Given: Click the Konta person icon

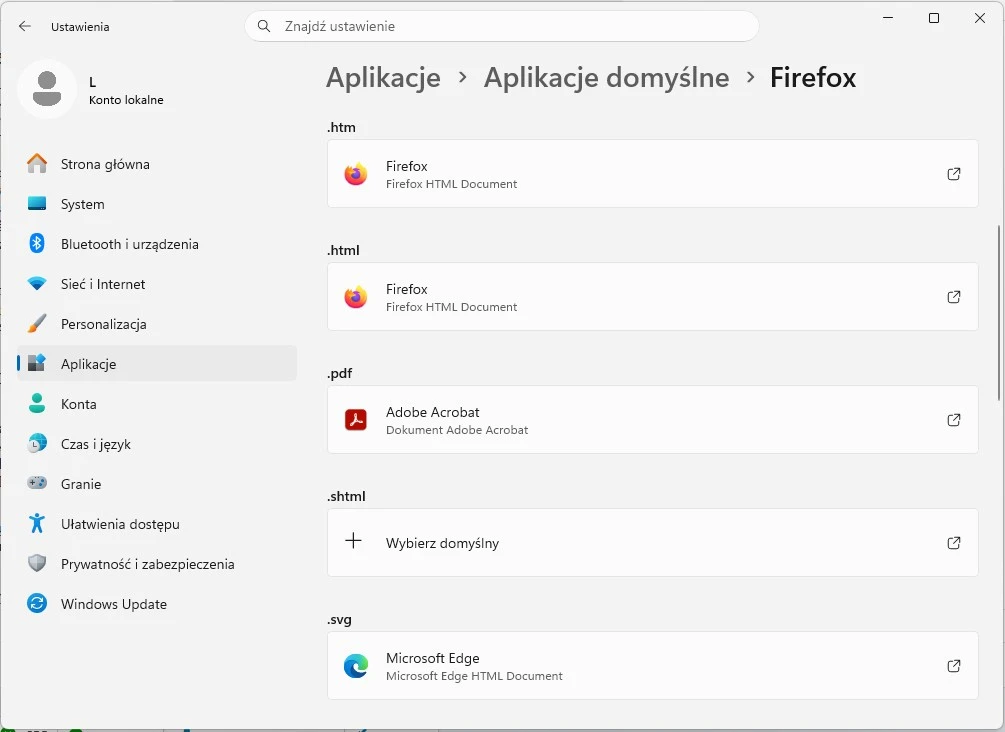Looking at the screenshot, I should pyautogui.click(x=37, y=403).
